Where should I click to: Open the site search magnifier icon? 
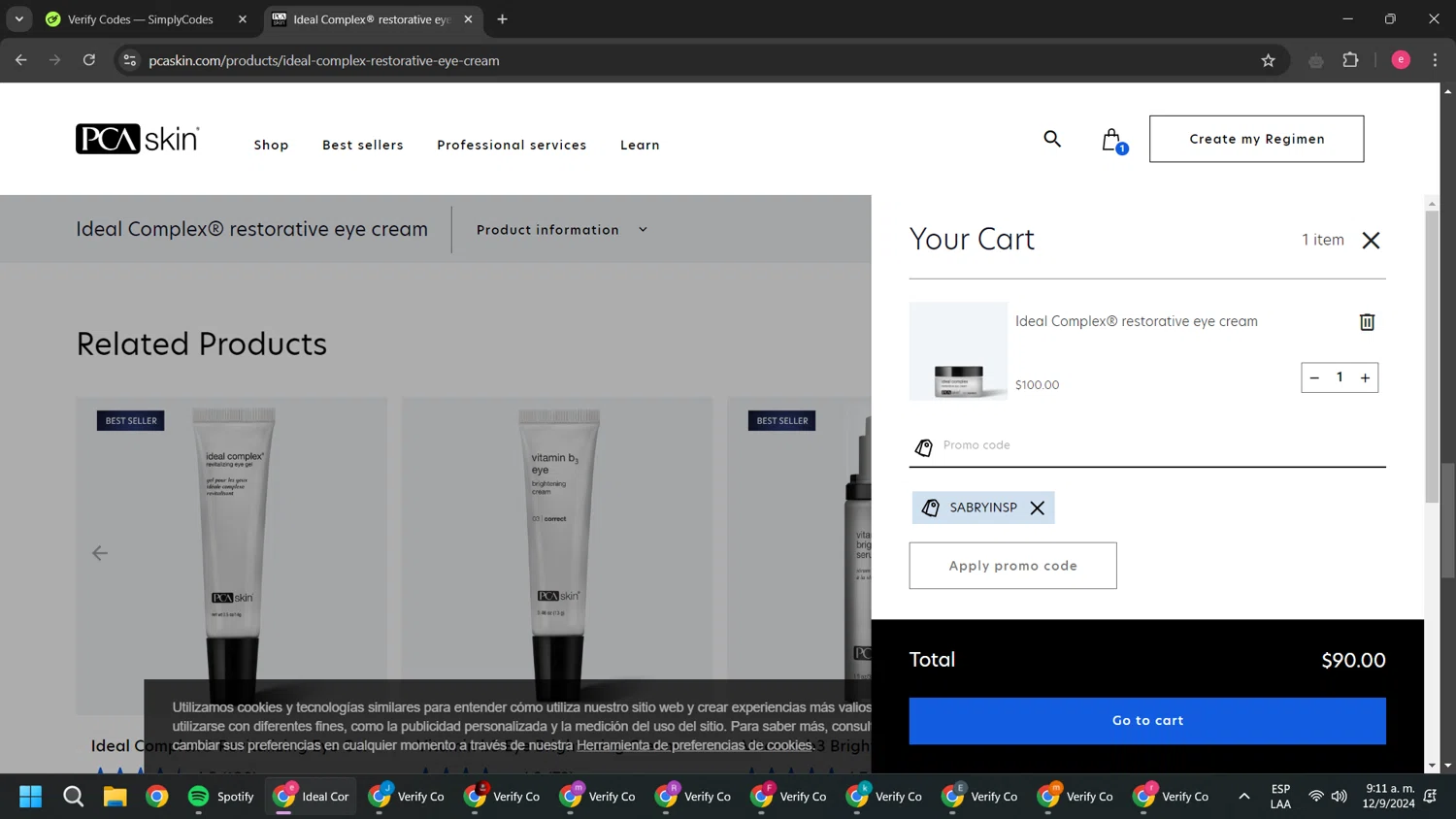click(1052, 139)
